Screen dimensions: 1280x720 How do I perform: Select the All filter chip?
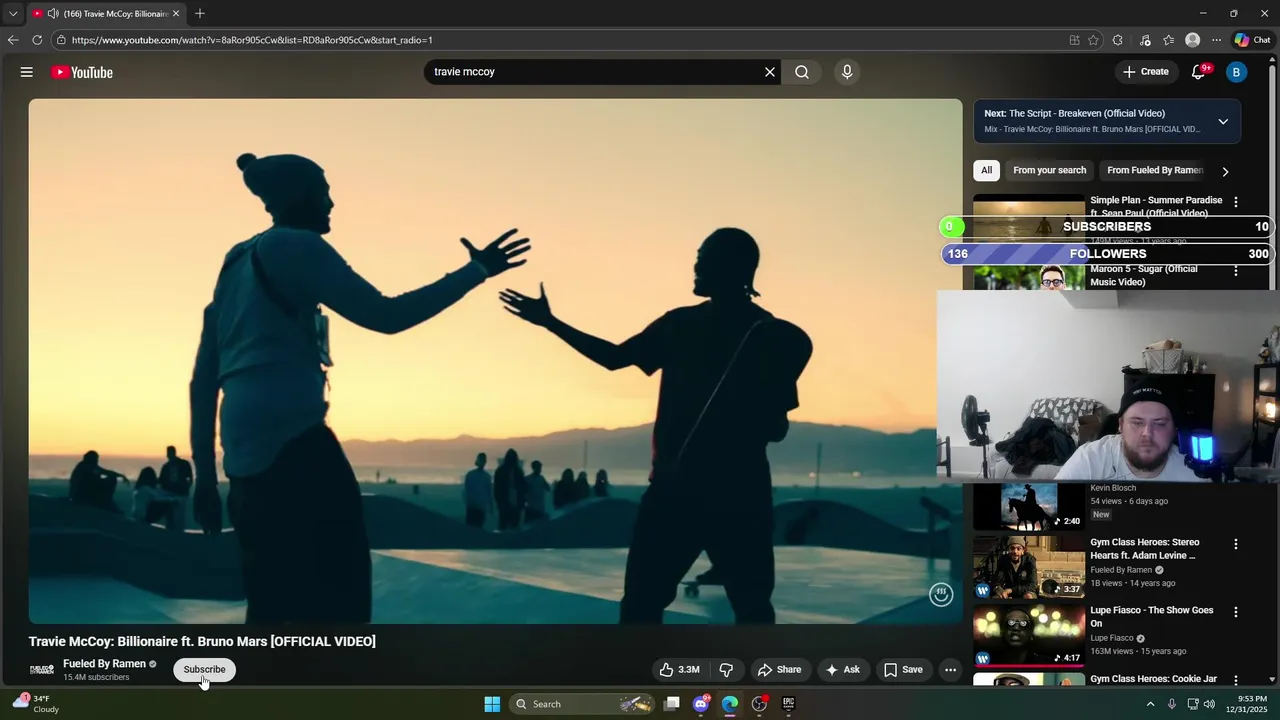tap(986, 170)
